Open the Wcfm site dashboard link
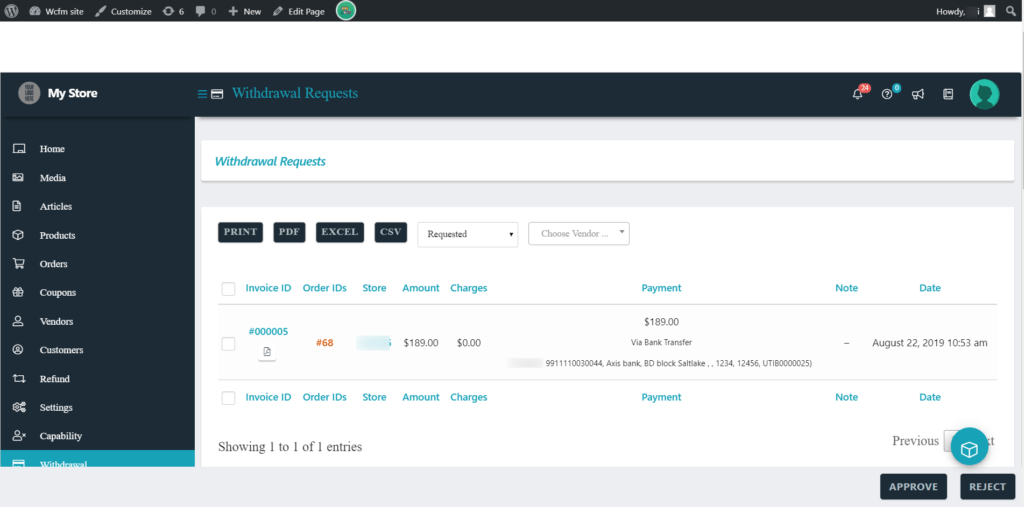The height and width of the screenshot is (507, 1024). coord(56,11)
